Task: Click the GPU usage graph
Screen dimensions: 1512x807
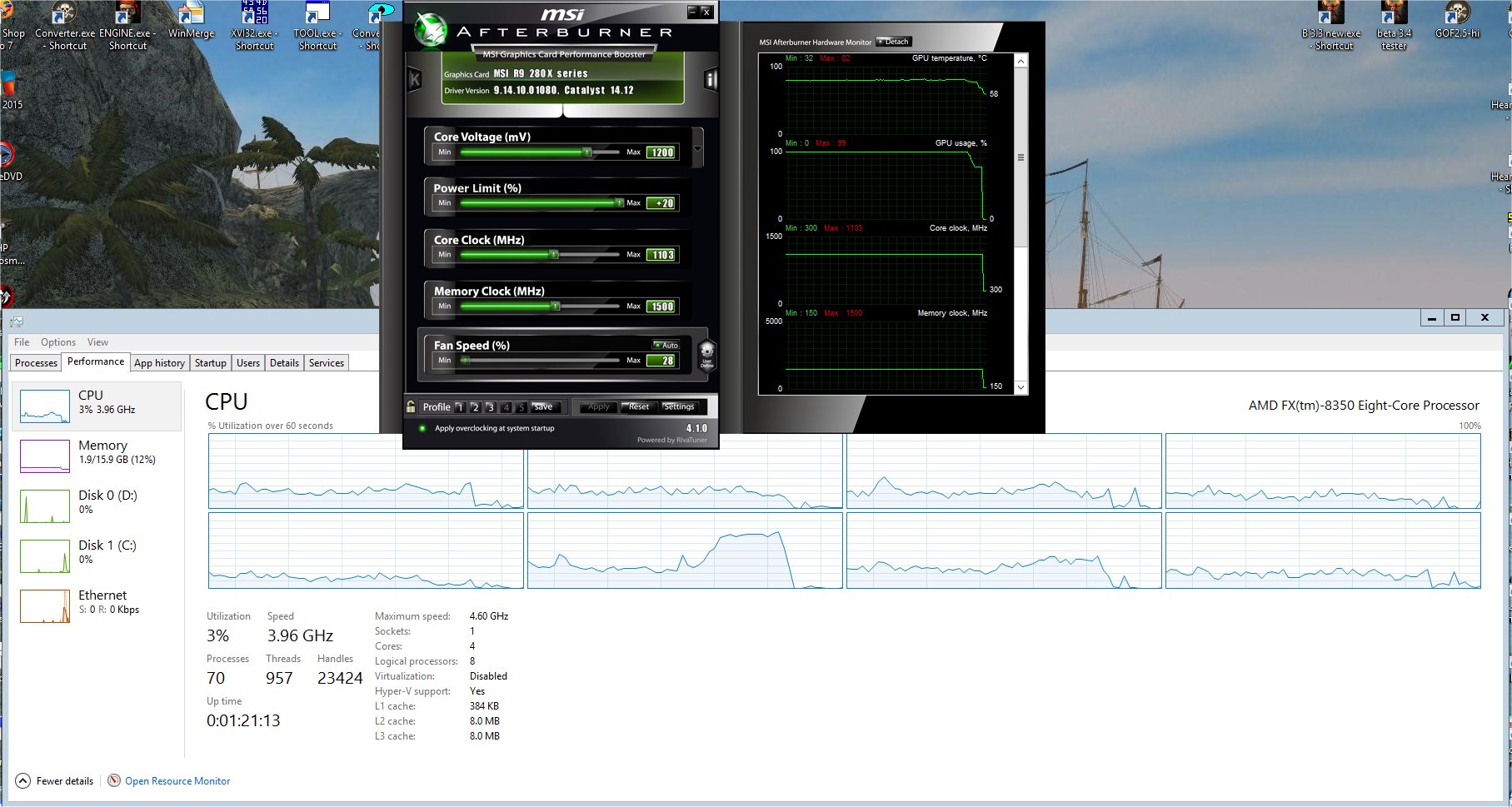Action: click(885, 185)
